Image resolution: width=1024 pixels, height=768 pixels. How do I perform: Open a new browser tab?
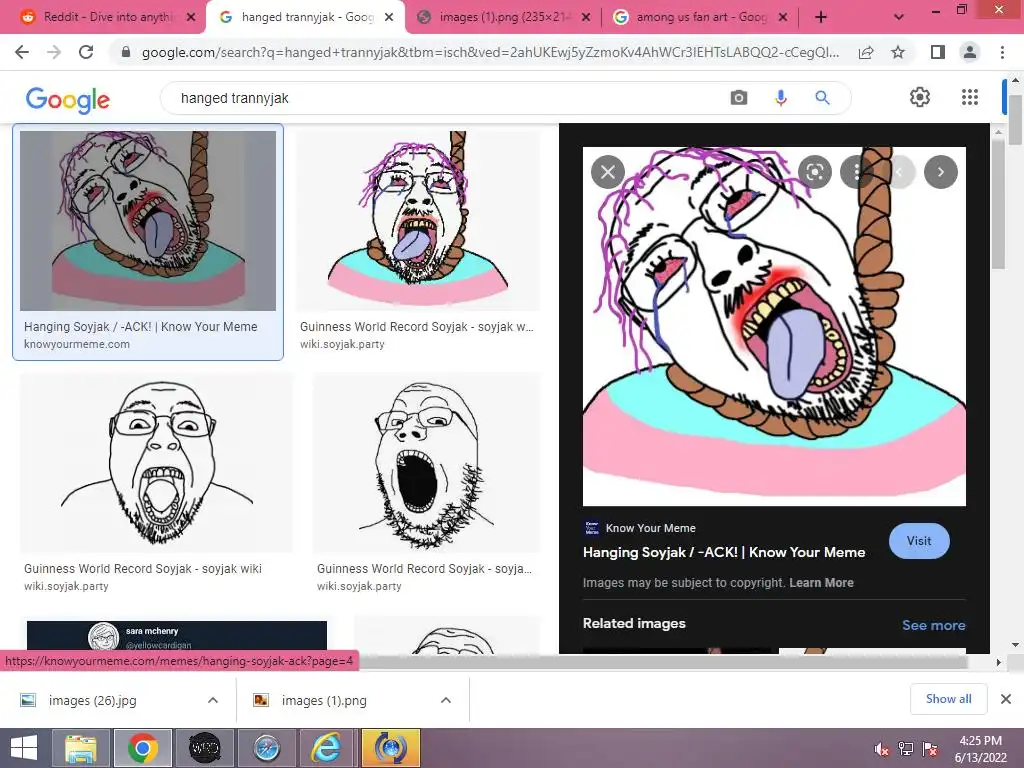click(821, 17)
